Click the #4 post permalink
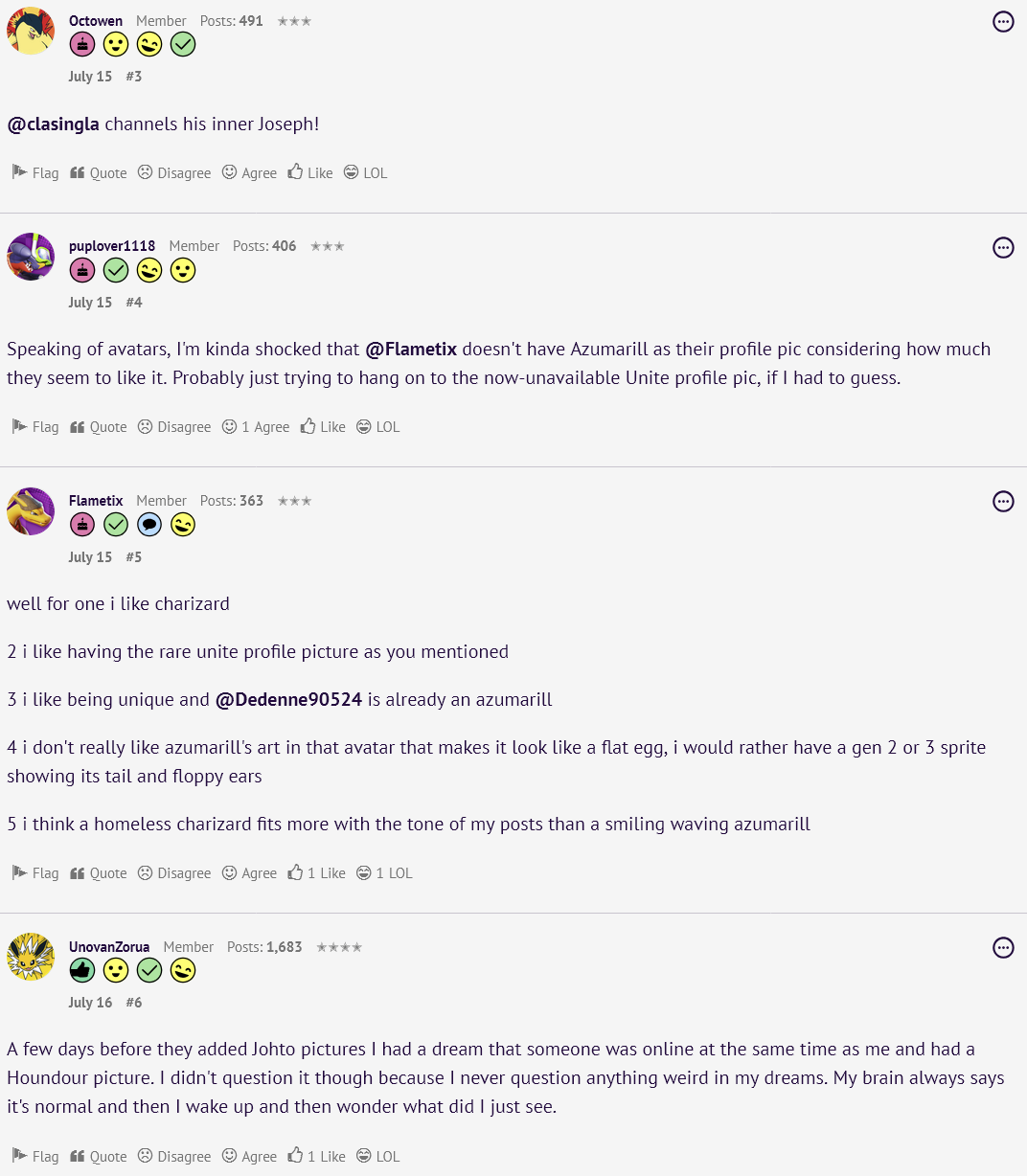The width and height of the screenshot is (1027, 1176). click(134, 303)
